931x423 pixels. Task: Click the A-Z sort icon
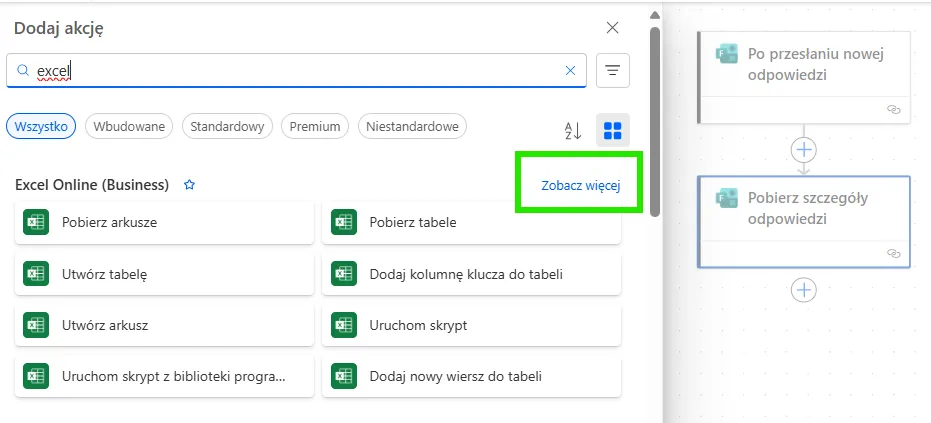click(x=573, y=130)
